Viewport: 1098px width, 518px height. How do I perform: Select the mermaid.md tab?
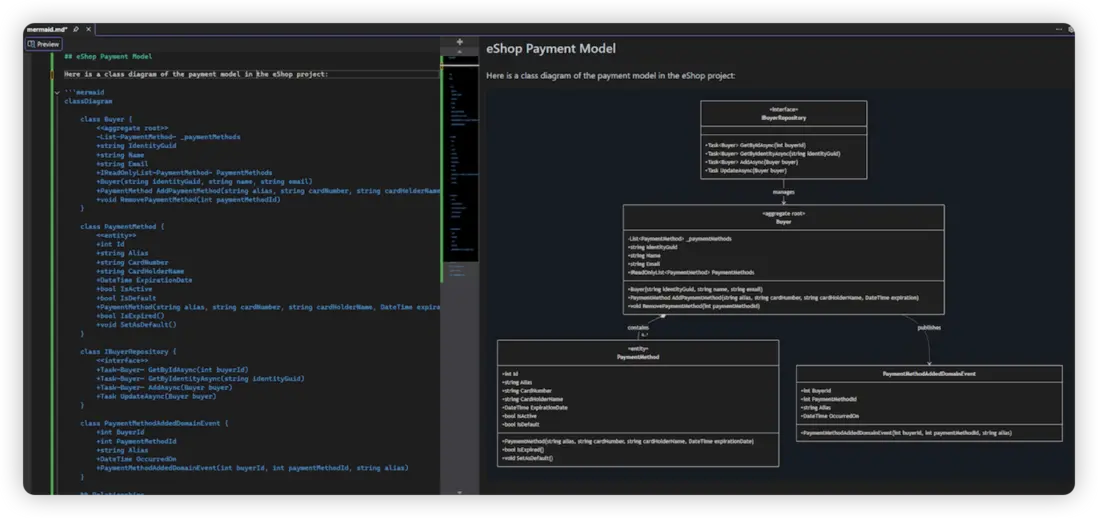click(45, 30)
